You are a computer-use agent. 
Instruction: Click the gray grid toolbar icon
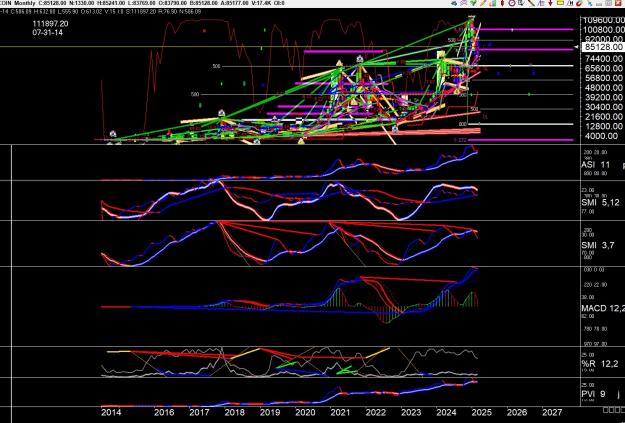[x=609, y=3]
